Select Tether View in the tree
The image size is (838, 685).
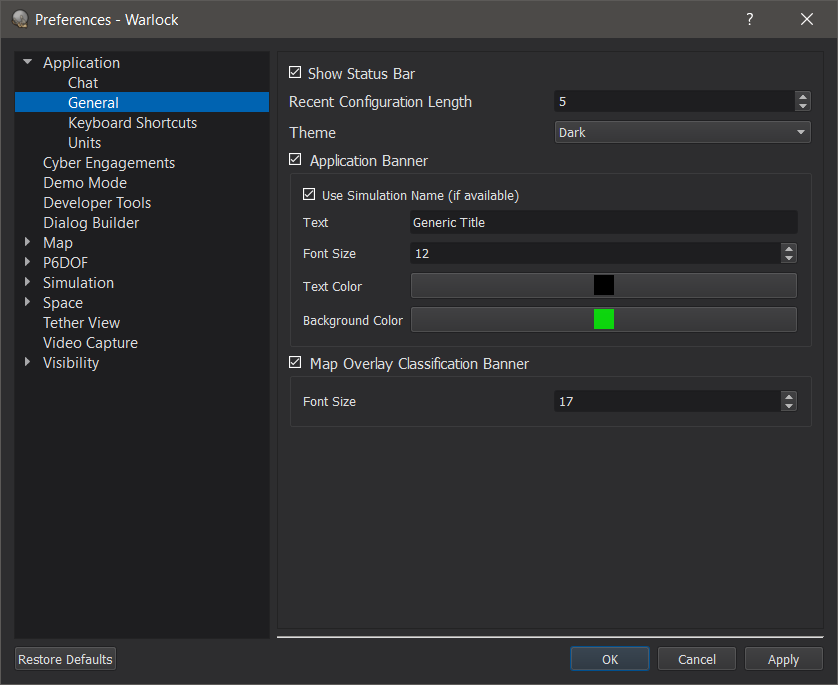point(81,323)
